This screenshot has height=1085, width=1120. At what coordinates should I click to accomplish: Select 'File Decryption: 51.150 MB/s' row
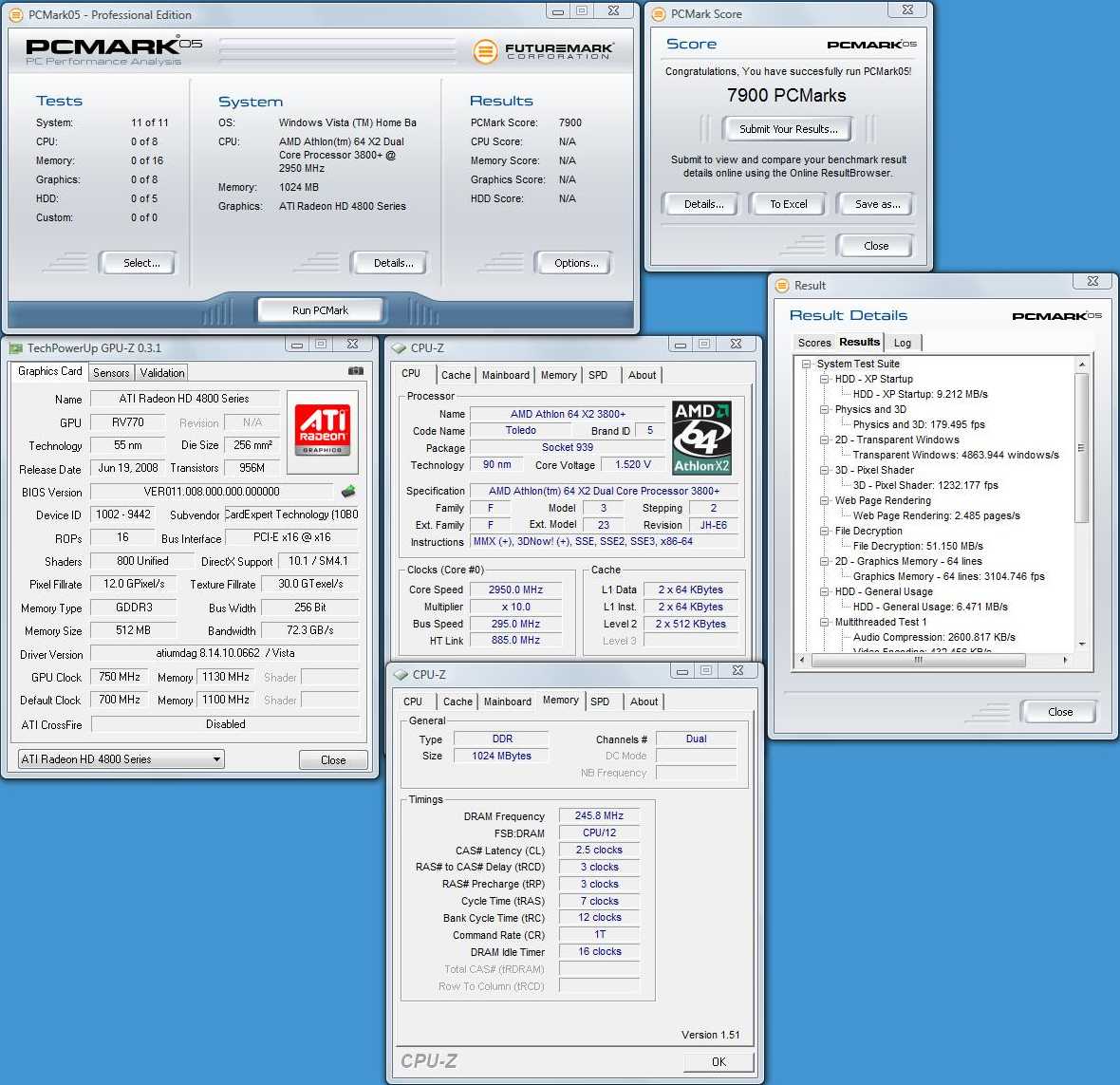918,546
